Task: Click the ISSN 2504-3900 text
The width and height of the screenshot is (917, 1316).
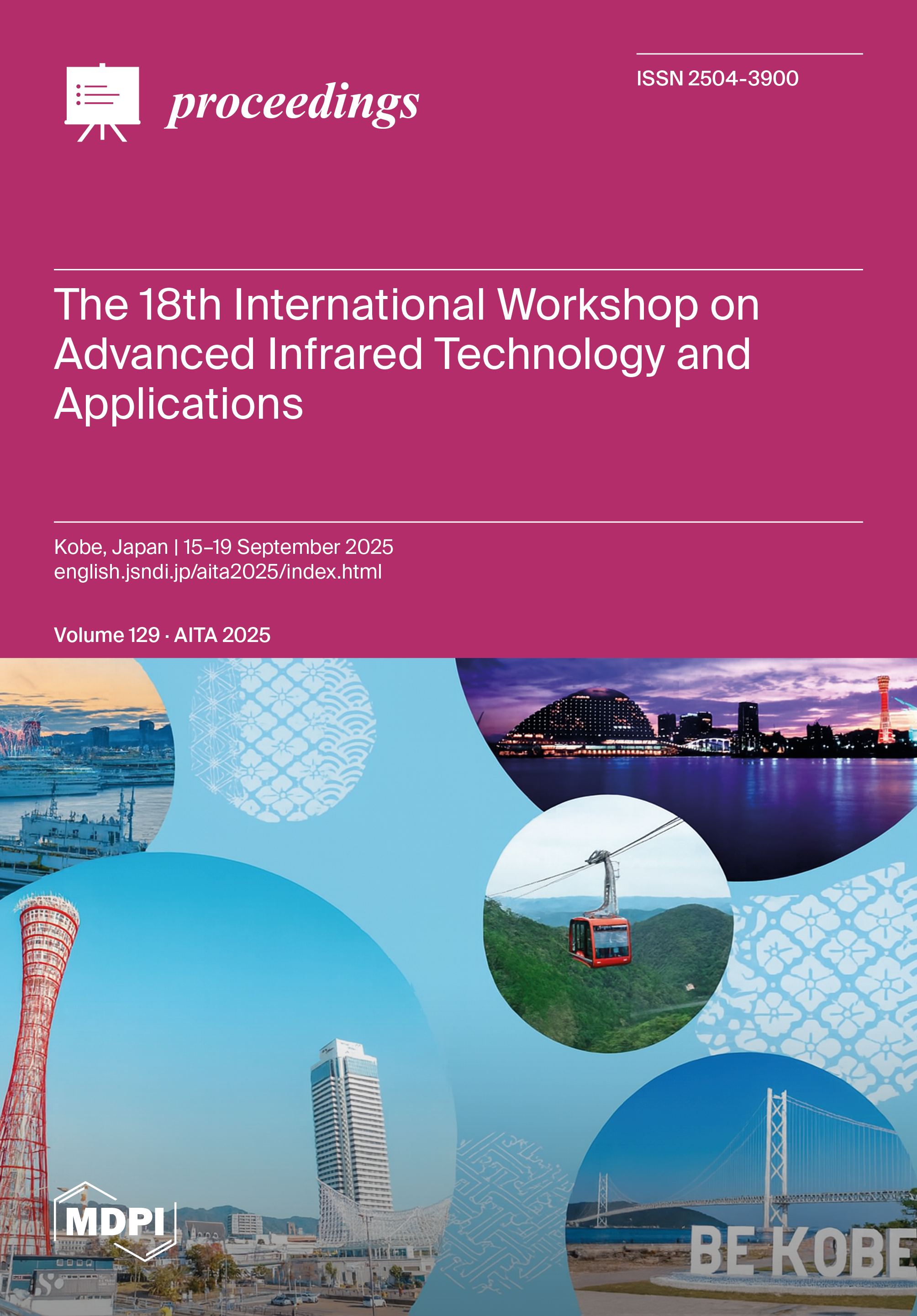Action: (717, 79)
